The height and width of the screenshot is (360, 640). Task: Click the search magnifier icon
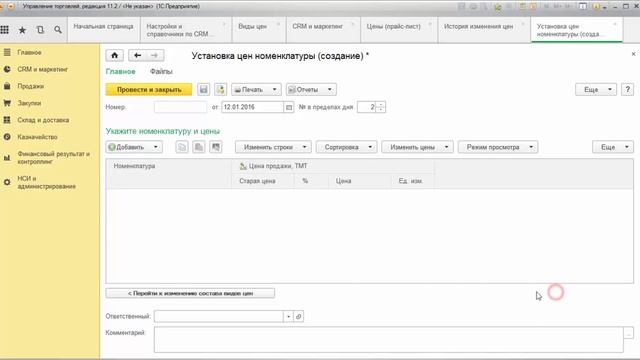point(58,30)
